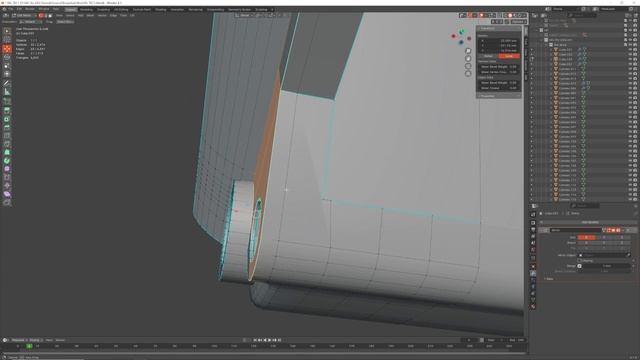Toggle camera view gizmo icon
Viewport: 640px width, 360px height.
tap(468, 66)
